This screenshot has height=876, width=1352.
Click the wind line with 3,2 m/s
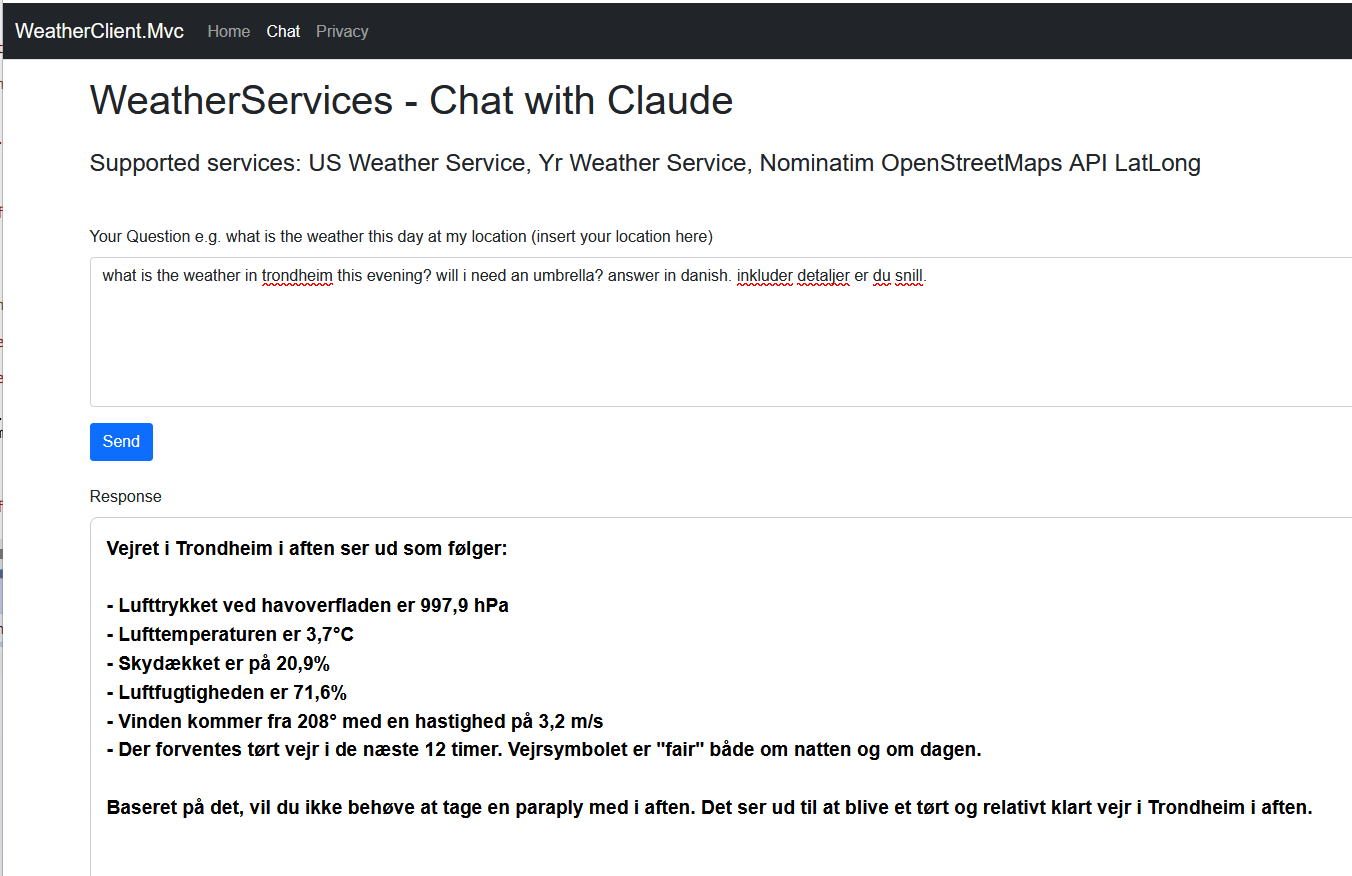(355, 721)
